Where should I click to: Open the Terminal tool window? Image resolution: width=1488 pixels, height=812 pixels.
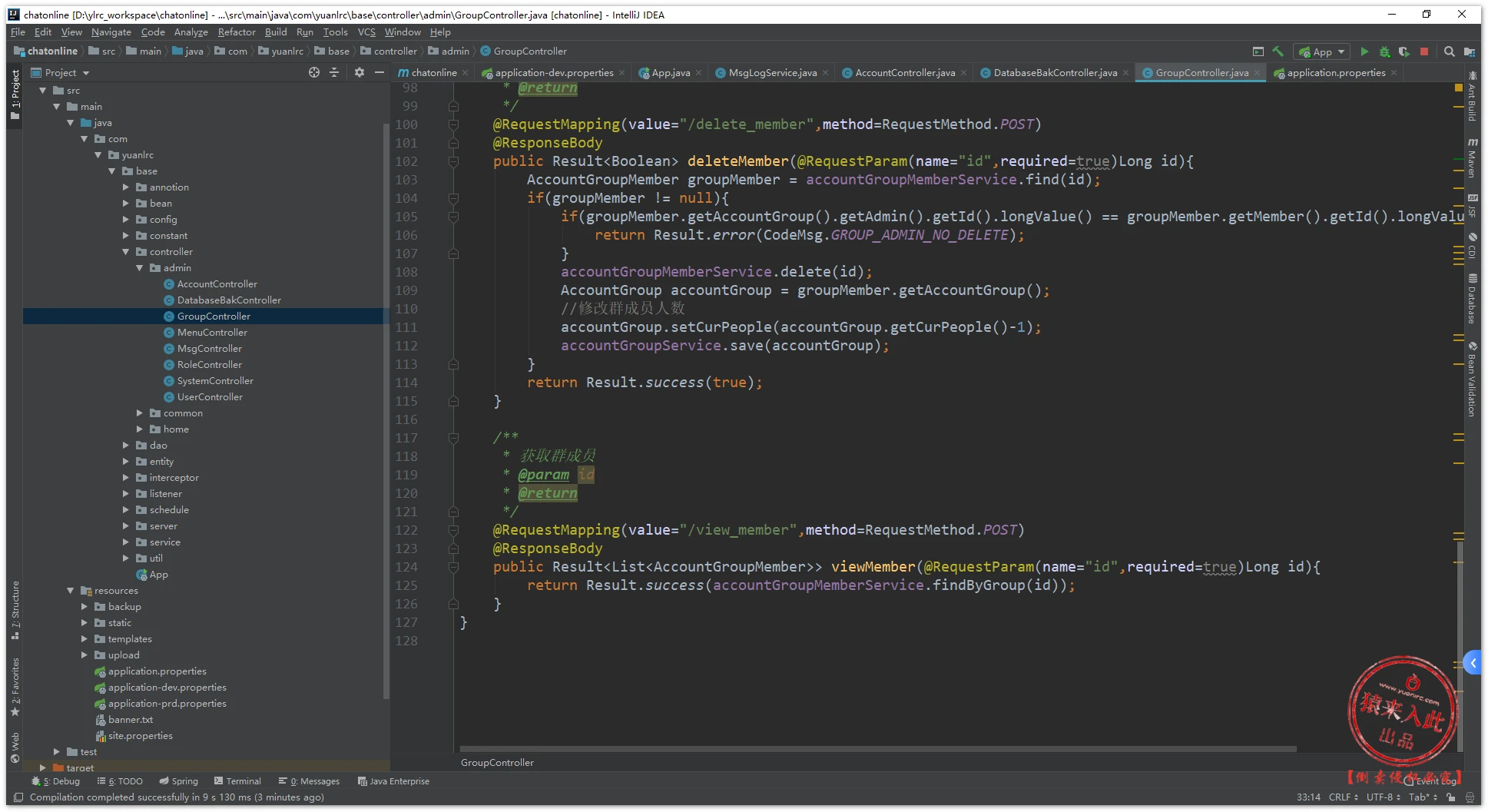pos(237,781)
